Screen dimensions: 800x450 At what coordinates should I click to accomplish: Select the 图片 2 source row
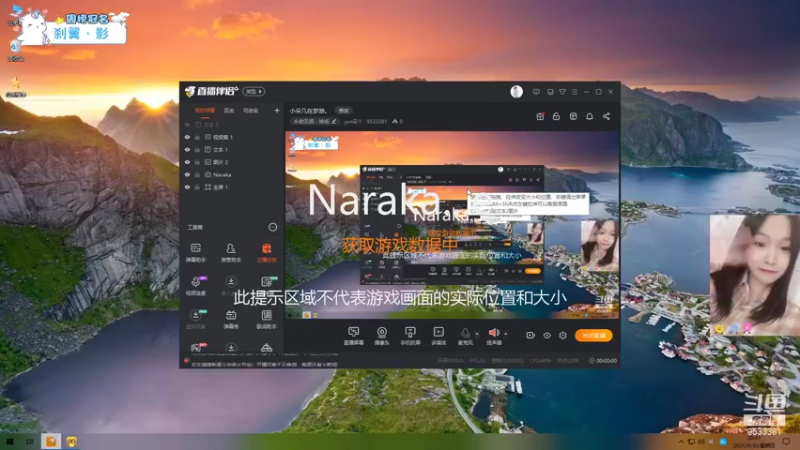click(232, 162)
